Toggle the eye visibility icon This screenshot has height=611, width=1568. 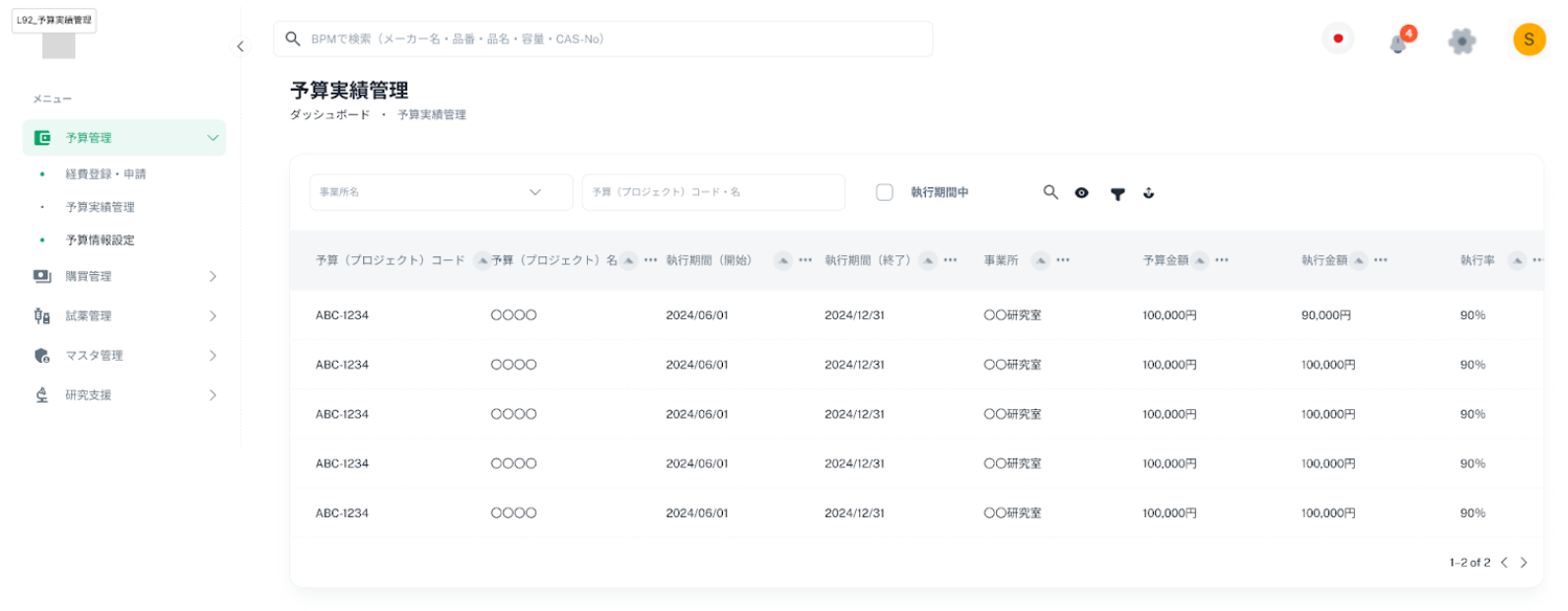coord(1082,193)
